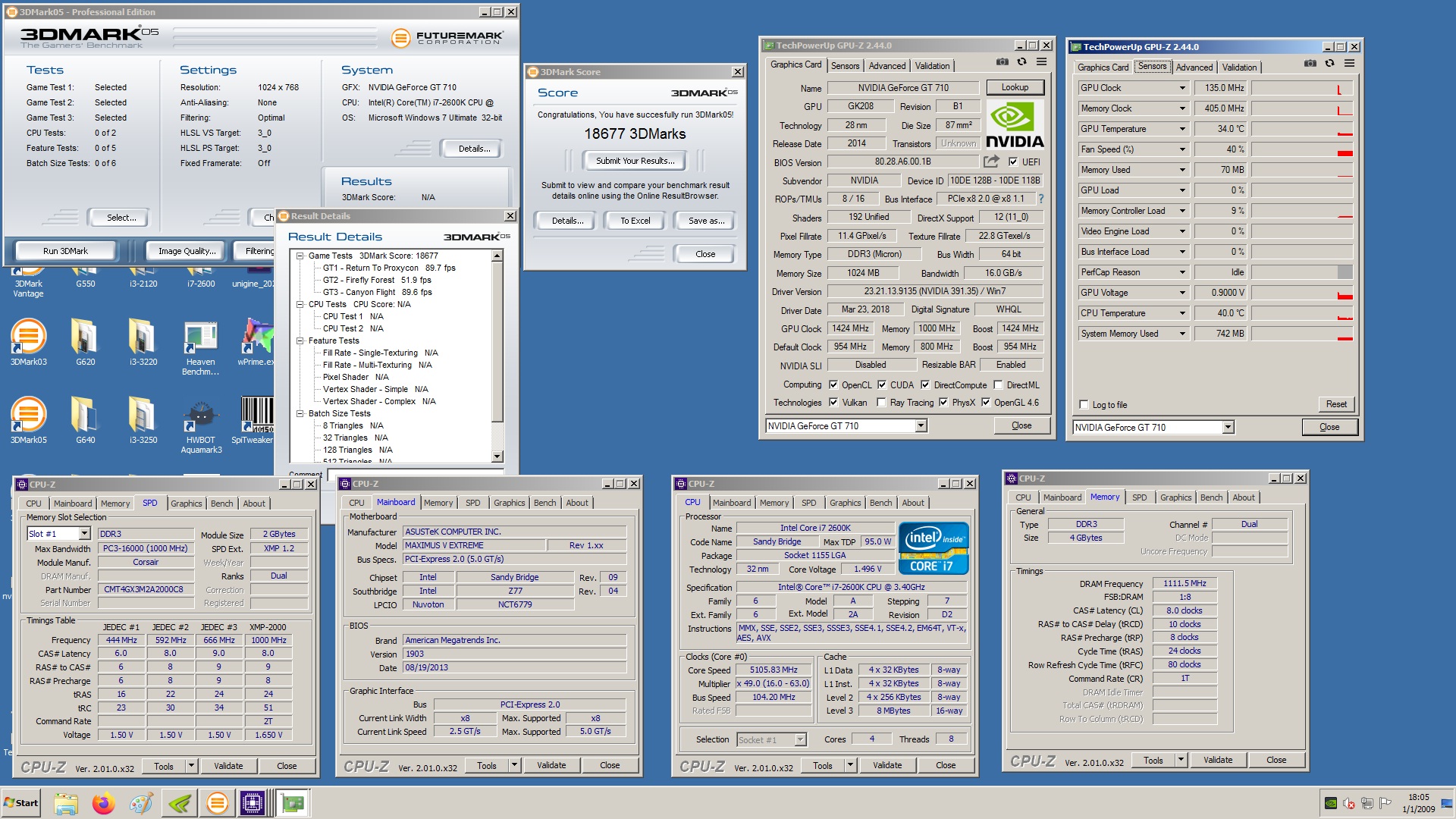Open the 3DMark03 desktop shortcut

point(28,342)
